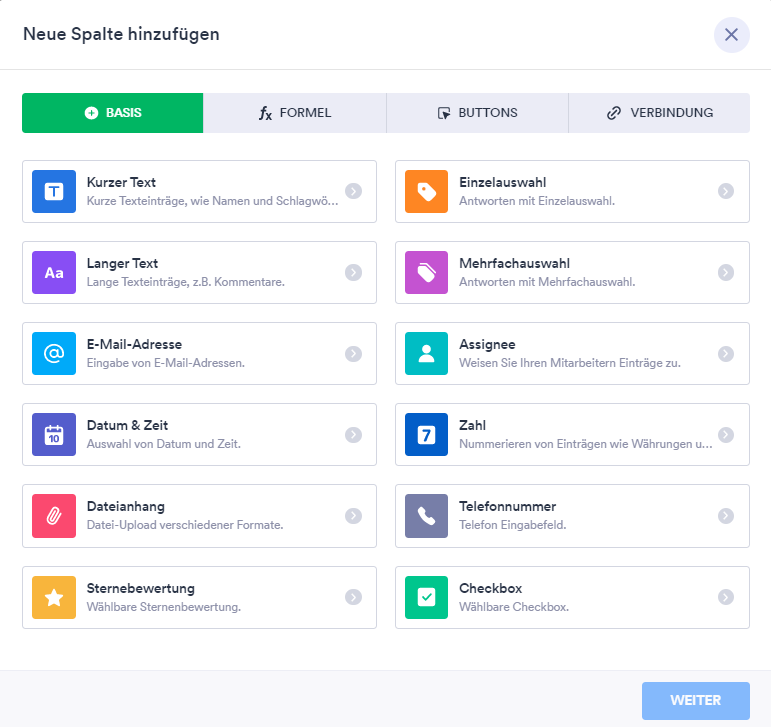Pick the Dateianhang title
Screen dimensions: 771x727
(x=125, y=507)
